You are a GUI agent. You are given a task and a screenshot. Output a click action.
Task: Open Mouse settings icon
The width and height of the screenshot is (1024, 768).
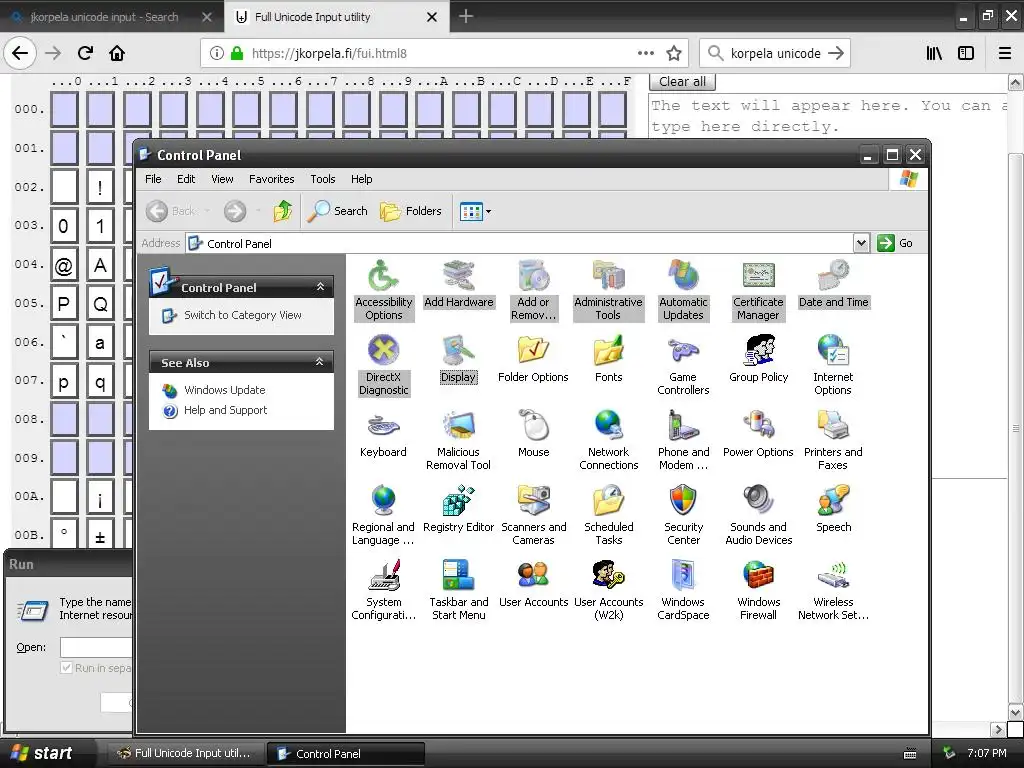[534, 434]
